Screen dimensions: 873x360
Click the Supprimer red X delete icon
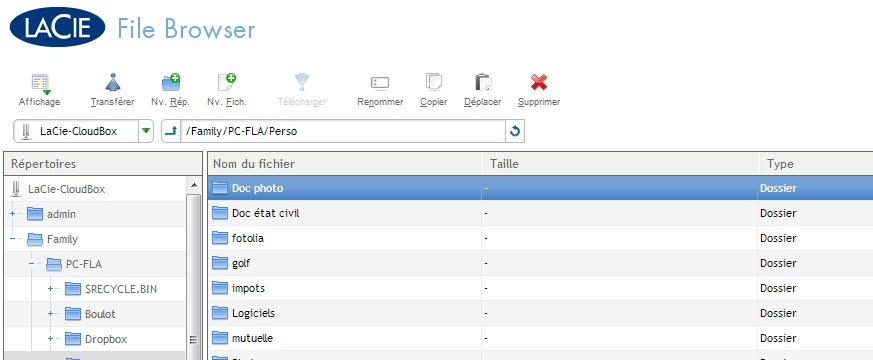[x=539, y=82]
